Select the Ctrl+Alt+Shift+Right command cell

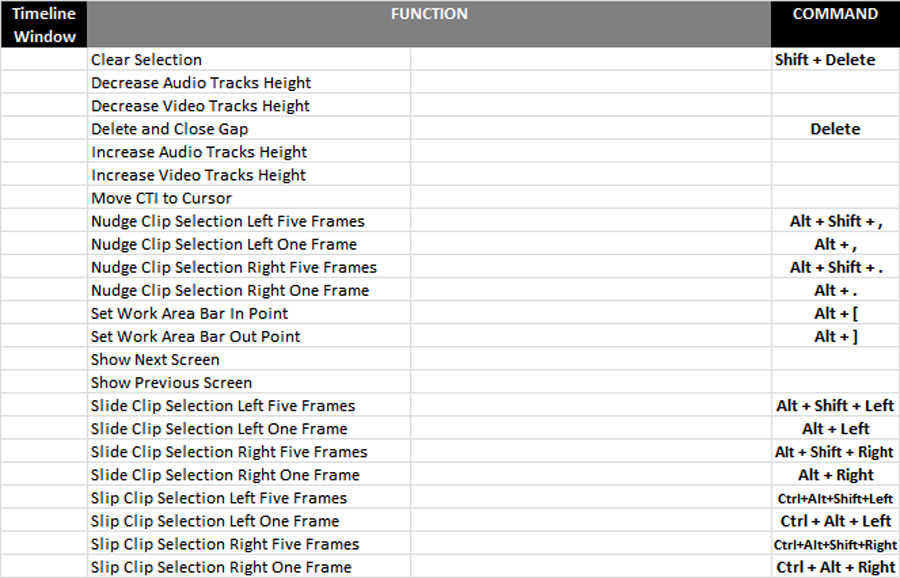pyautogui.click(x=835, y=544)
